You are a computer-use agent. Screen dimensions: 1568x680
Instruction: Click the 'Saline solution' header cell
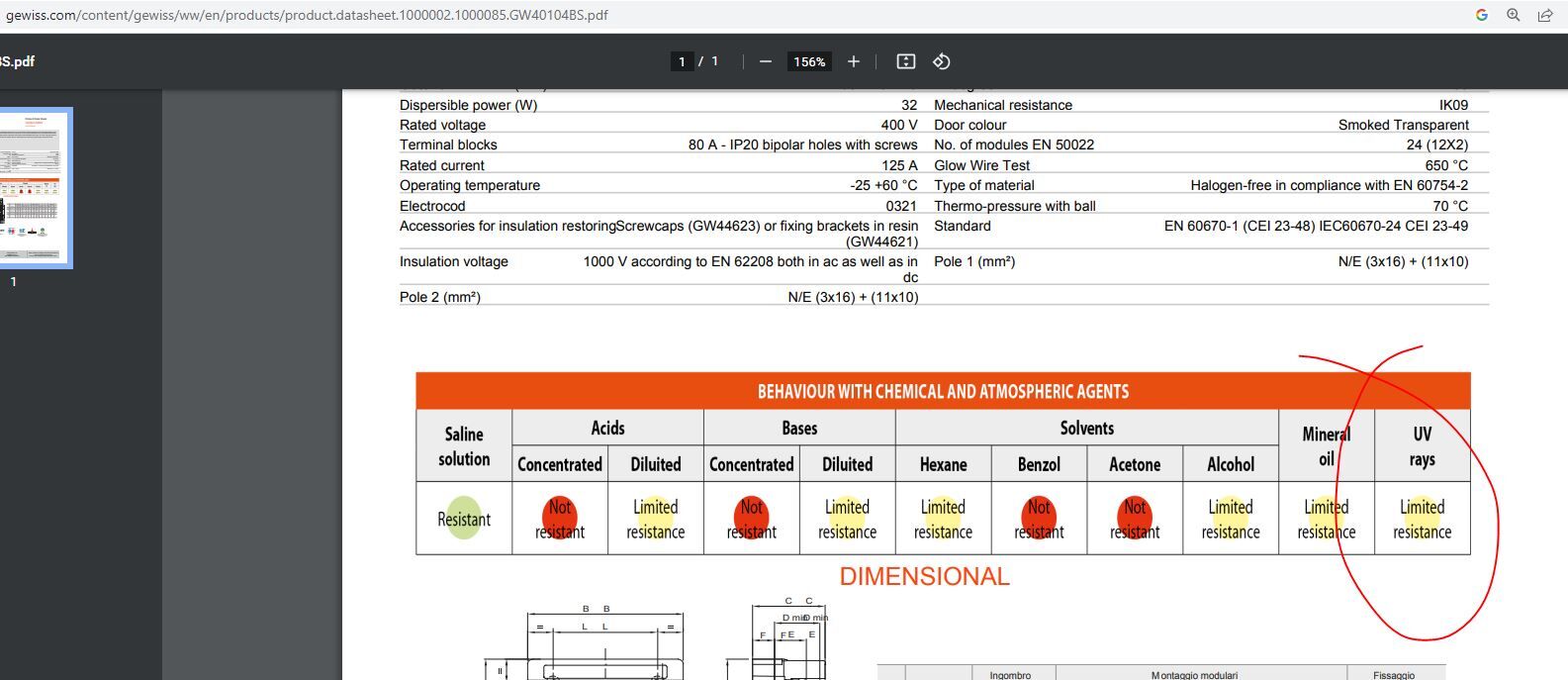(464, 446)
